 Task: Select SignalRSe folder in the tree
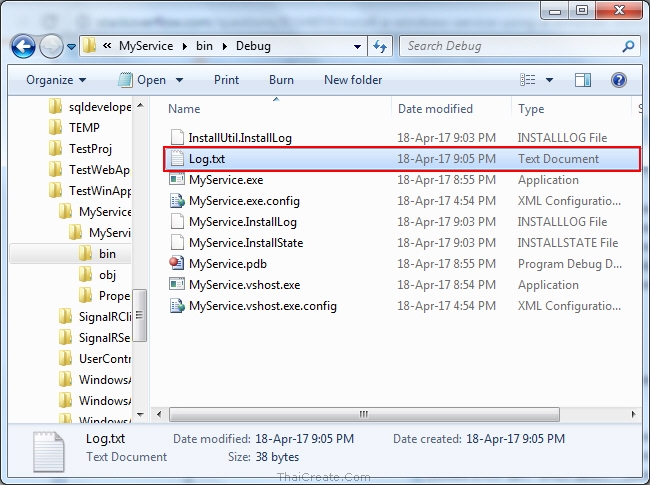[95, 338]
